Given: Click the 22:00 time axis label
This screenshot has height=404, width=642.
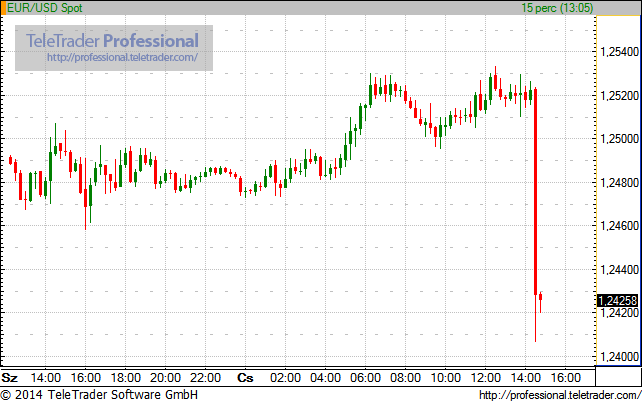Looking at the screenshot, I should pyautogui.click(x=206, y=377).
